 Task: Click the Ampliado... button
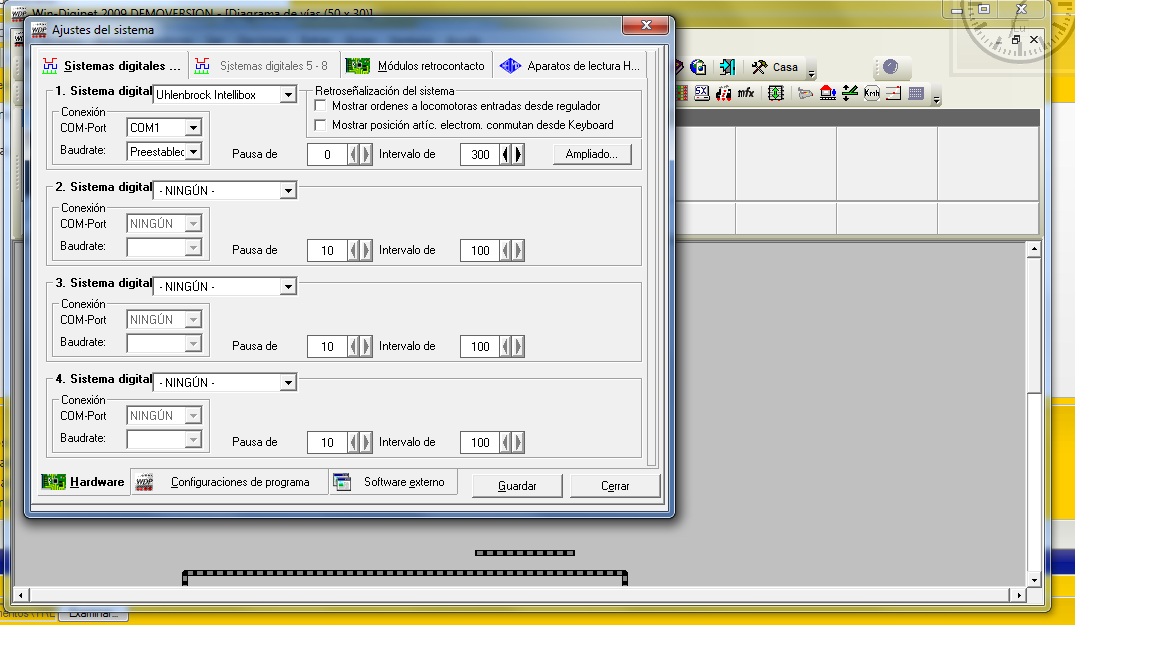point(591,154)
